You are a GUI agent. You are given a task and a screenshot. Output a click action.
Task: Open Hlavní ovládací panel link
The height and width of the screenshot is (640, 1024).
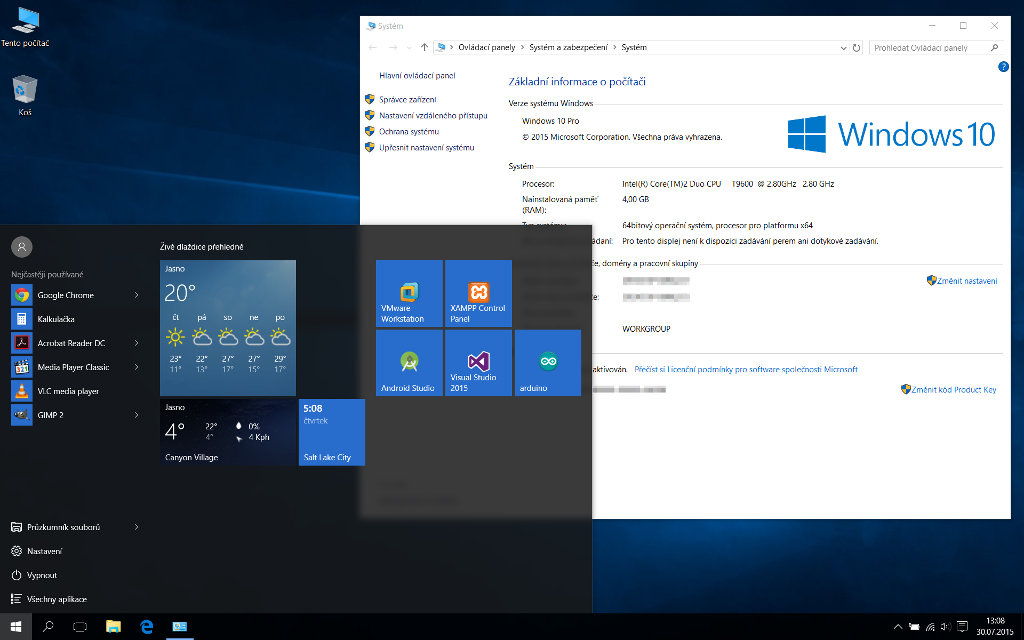point(417,76)
